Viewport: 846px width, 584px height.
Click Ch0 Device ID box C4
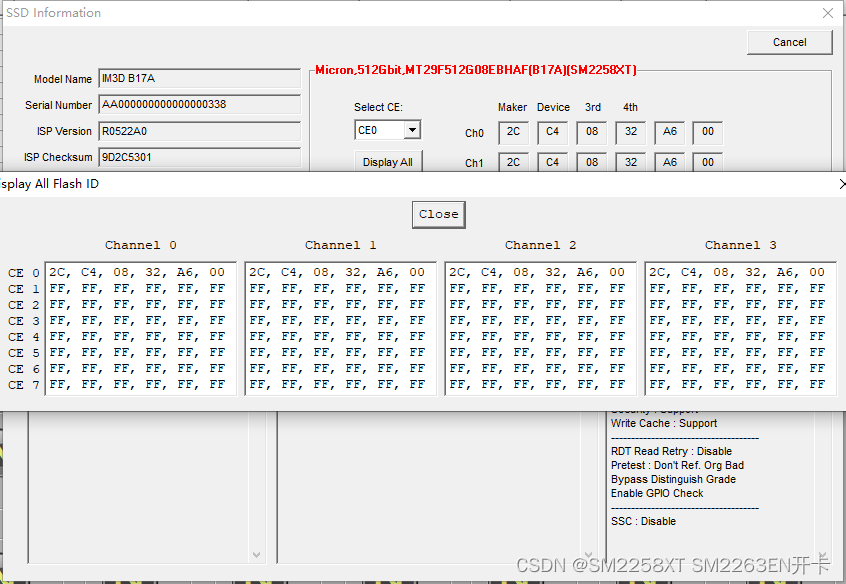pyautogui.click(x=552, y=132)
